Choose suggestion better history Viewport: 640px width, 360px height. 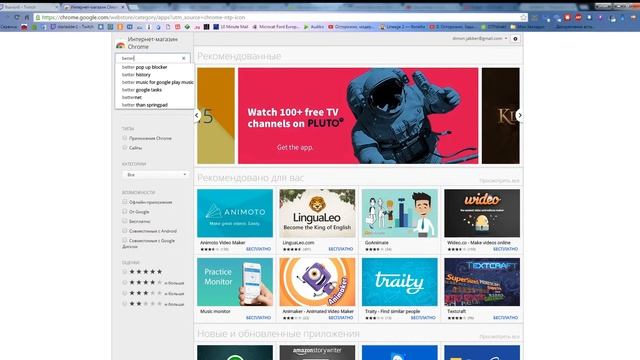pyautogui.click(x=155, y=75)
